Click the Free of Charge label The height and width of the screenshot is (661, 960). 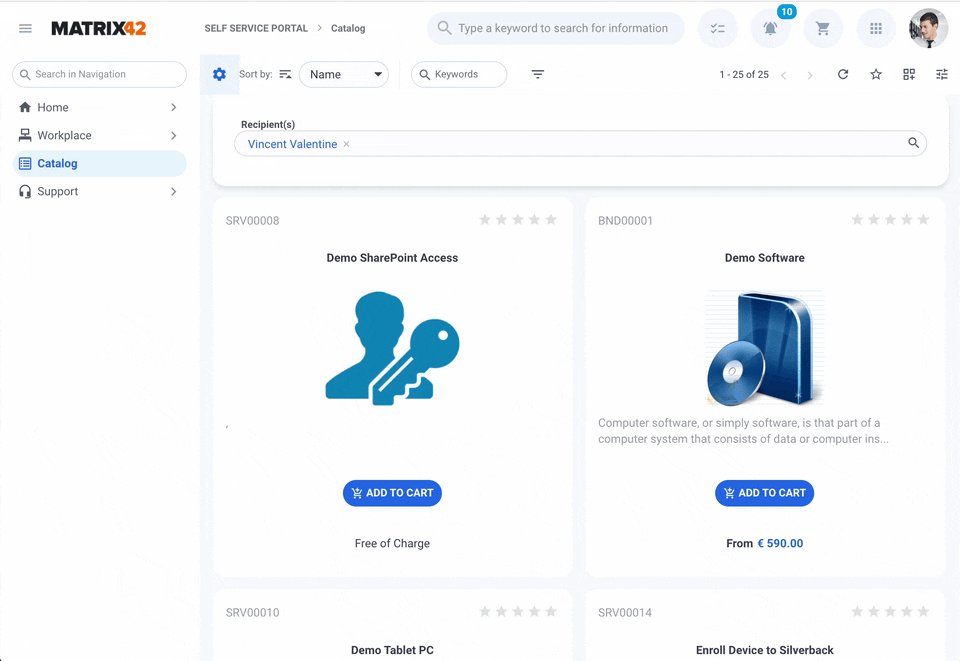pos(392,543)
